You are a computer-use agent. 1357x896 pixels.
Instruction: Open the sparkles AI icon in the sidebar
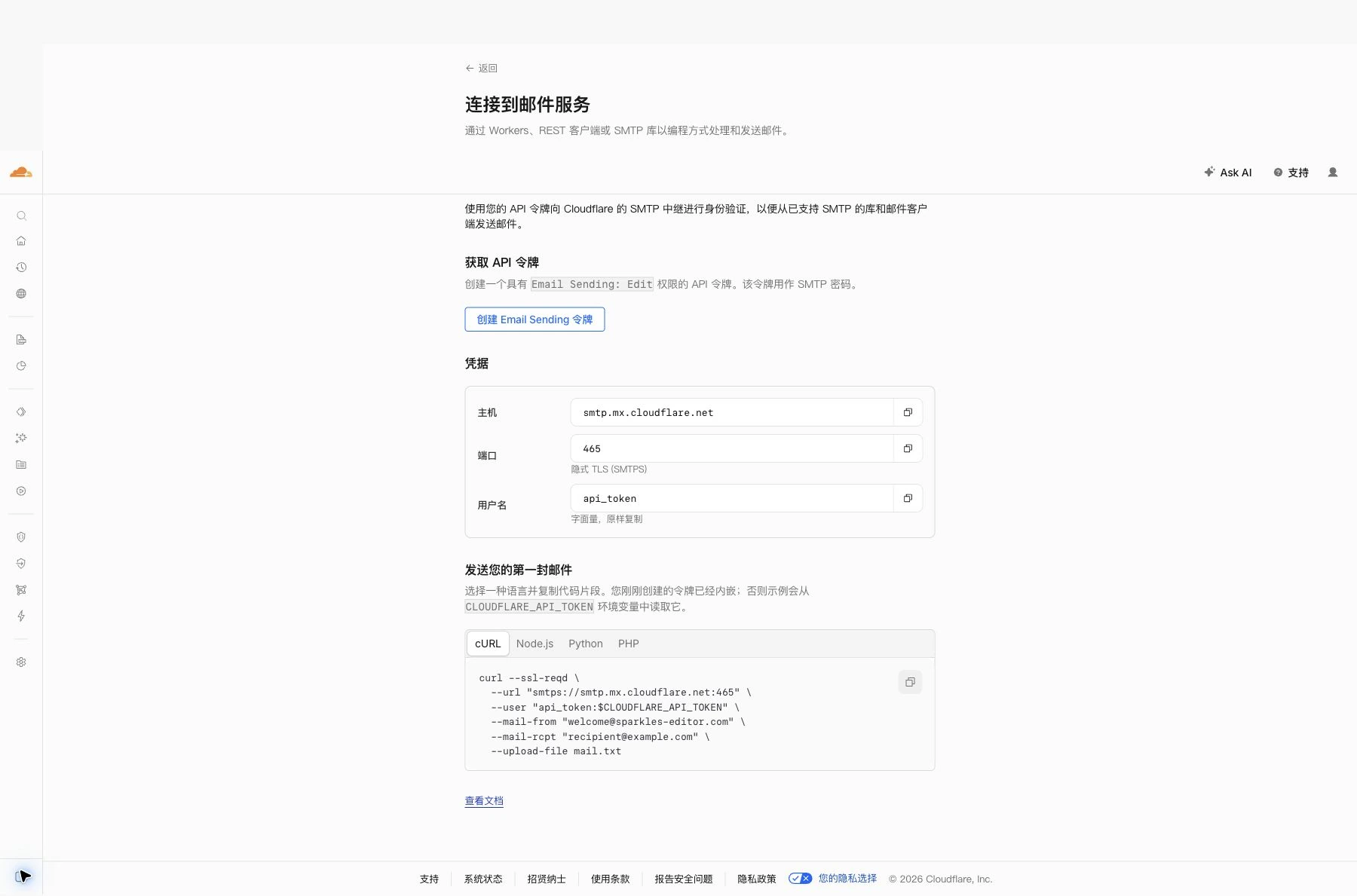tap(21, 438)
